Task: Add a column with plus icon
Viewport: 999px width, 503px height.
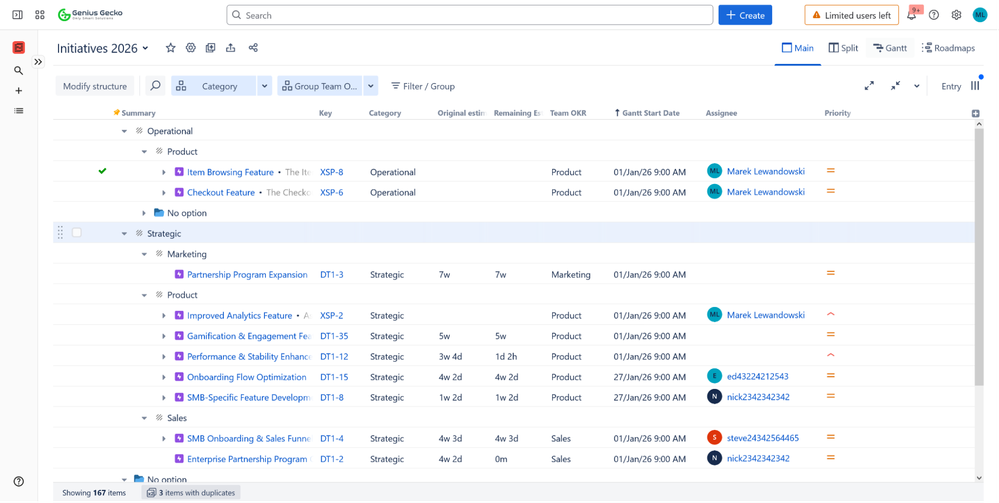Action: (x=975, y=113)
